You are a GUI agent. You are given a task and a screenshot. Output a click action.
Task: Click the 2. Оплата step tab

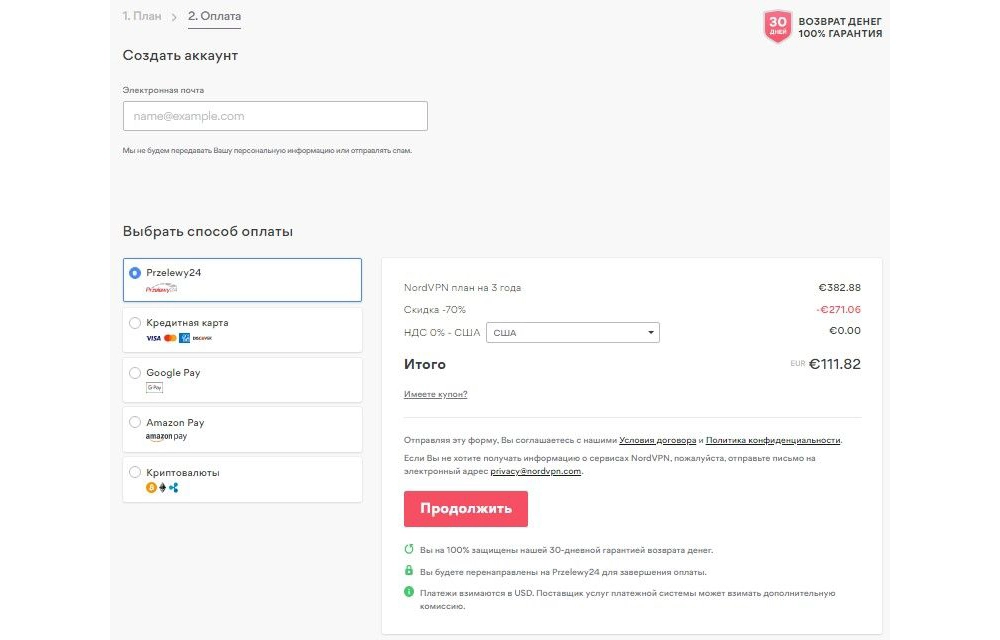pos(214,16)
